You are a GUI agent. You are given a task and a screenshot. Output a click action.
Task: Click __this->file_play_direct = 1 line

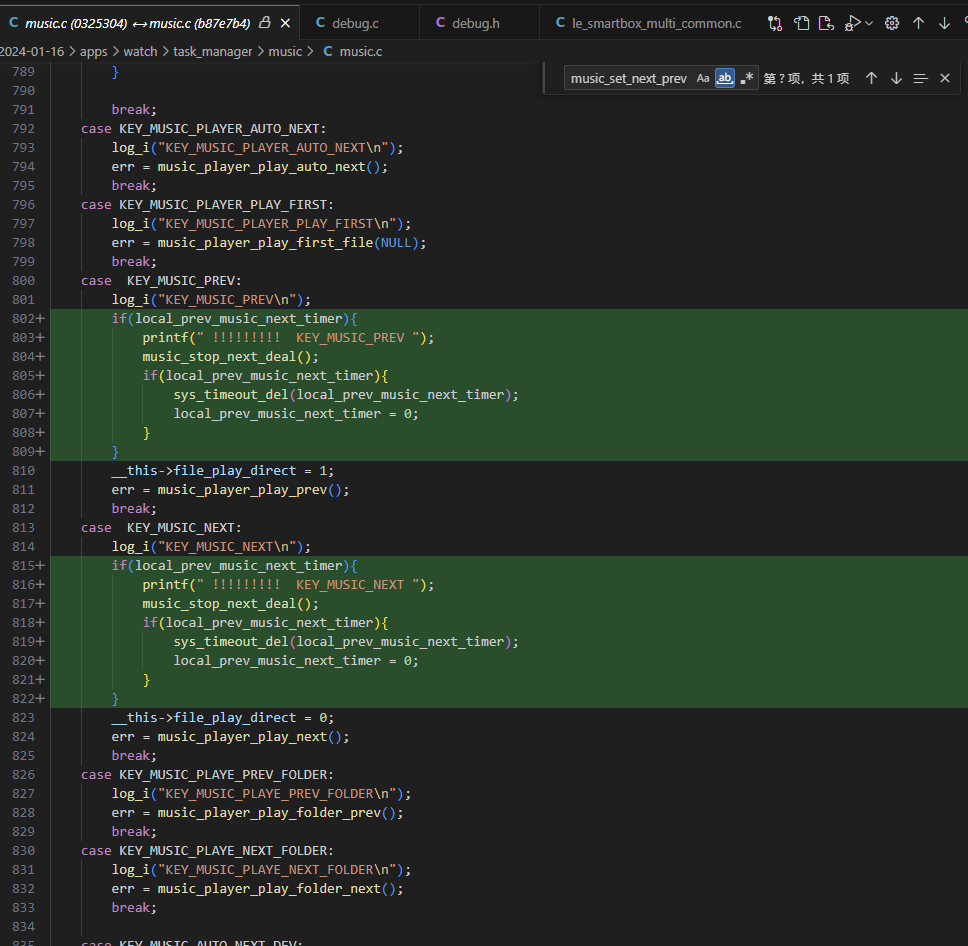click(222, 471)
